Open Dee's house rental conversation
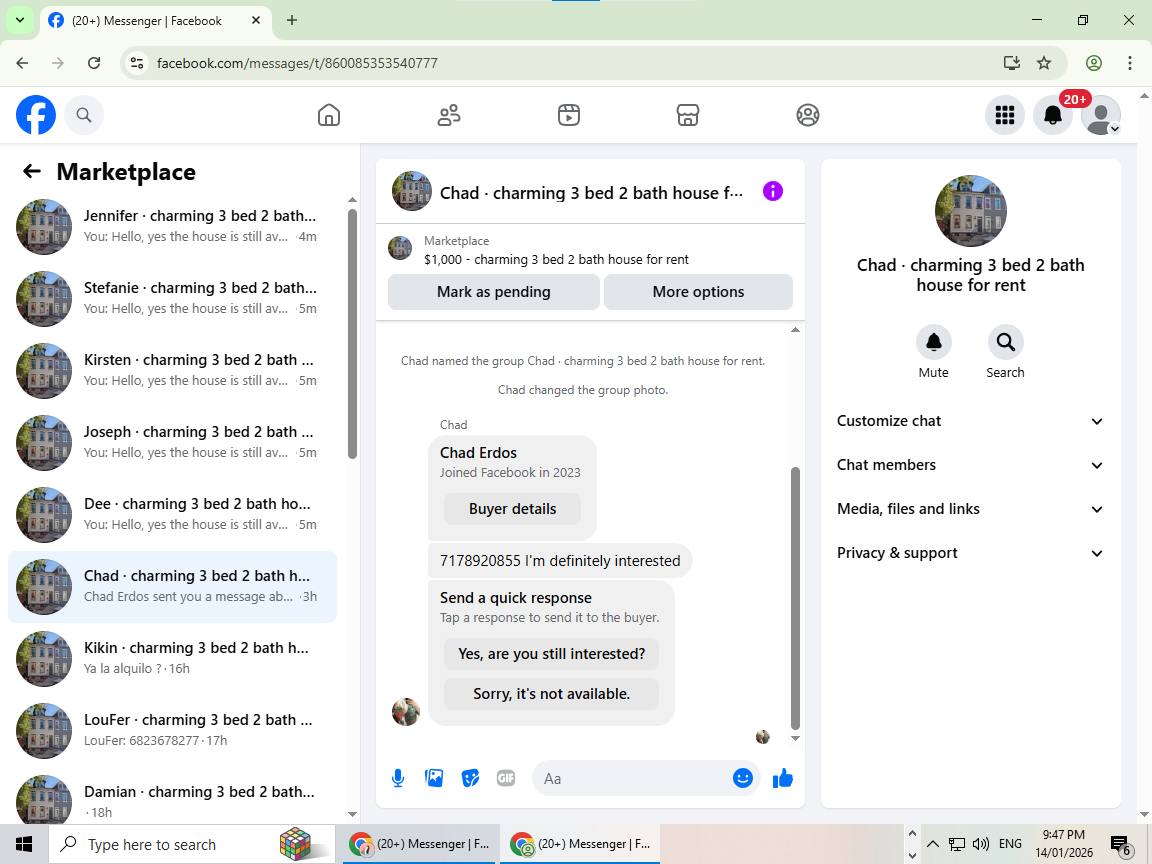 [173, 514]
